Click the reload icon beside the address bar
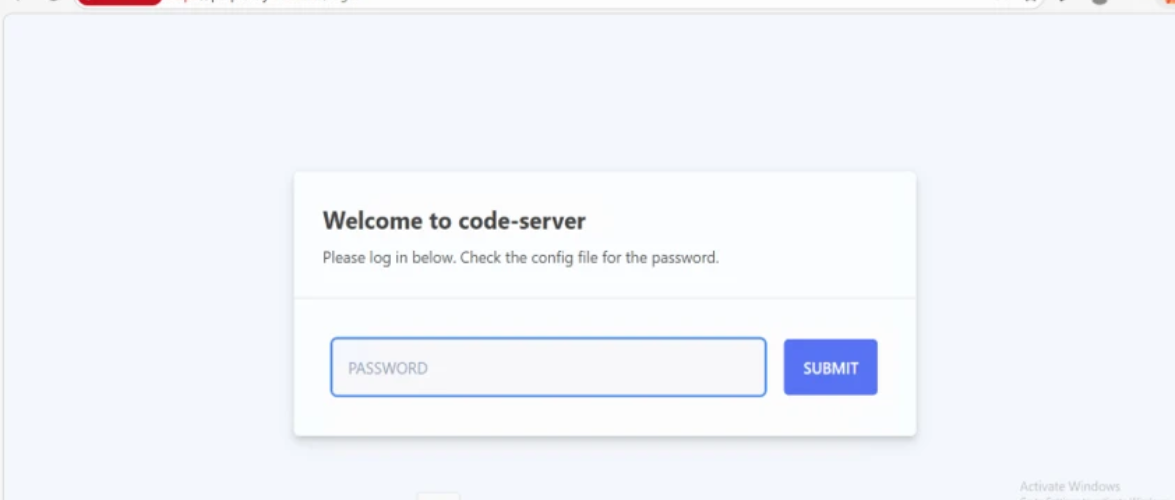Image resolution: width=1175 pixels, height=500 pixels. click(x=54, y=2)
